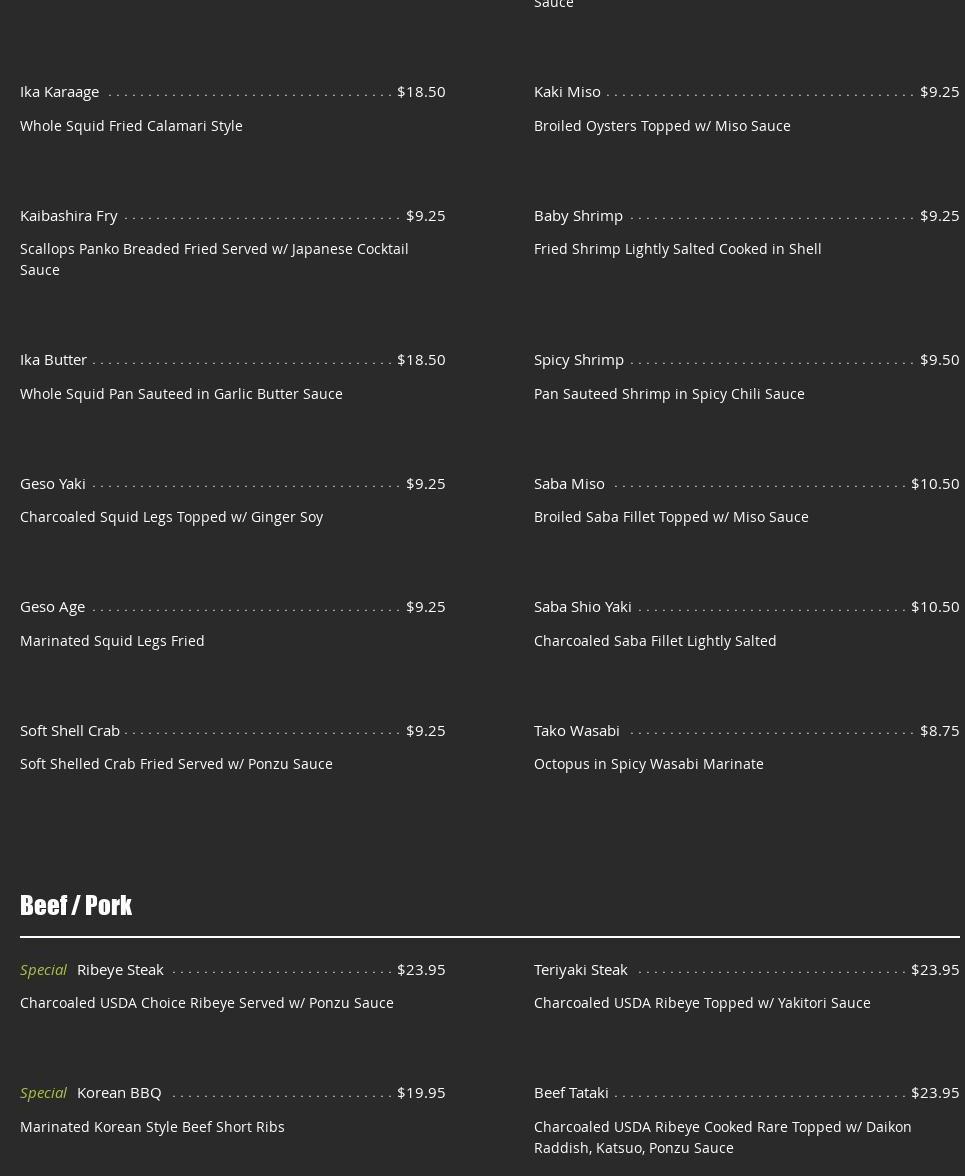
Task: Select the Ika Karaage menu item
Action: pyautogui.click(x=59, y=92)
